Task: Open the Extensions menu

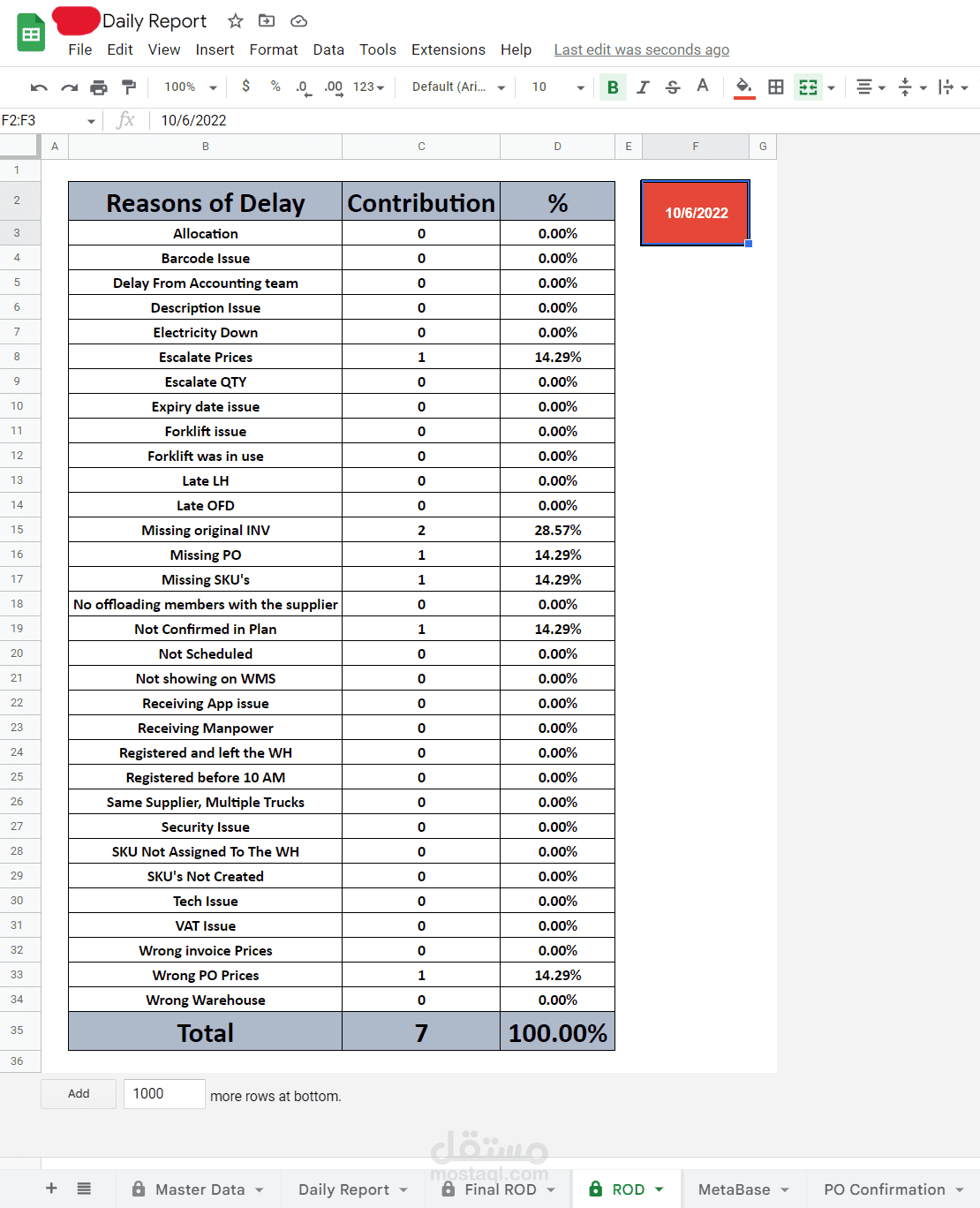Action: point(449,50)
